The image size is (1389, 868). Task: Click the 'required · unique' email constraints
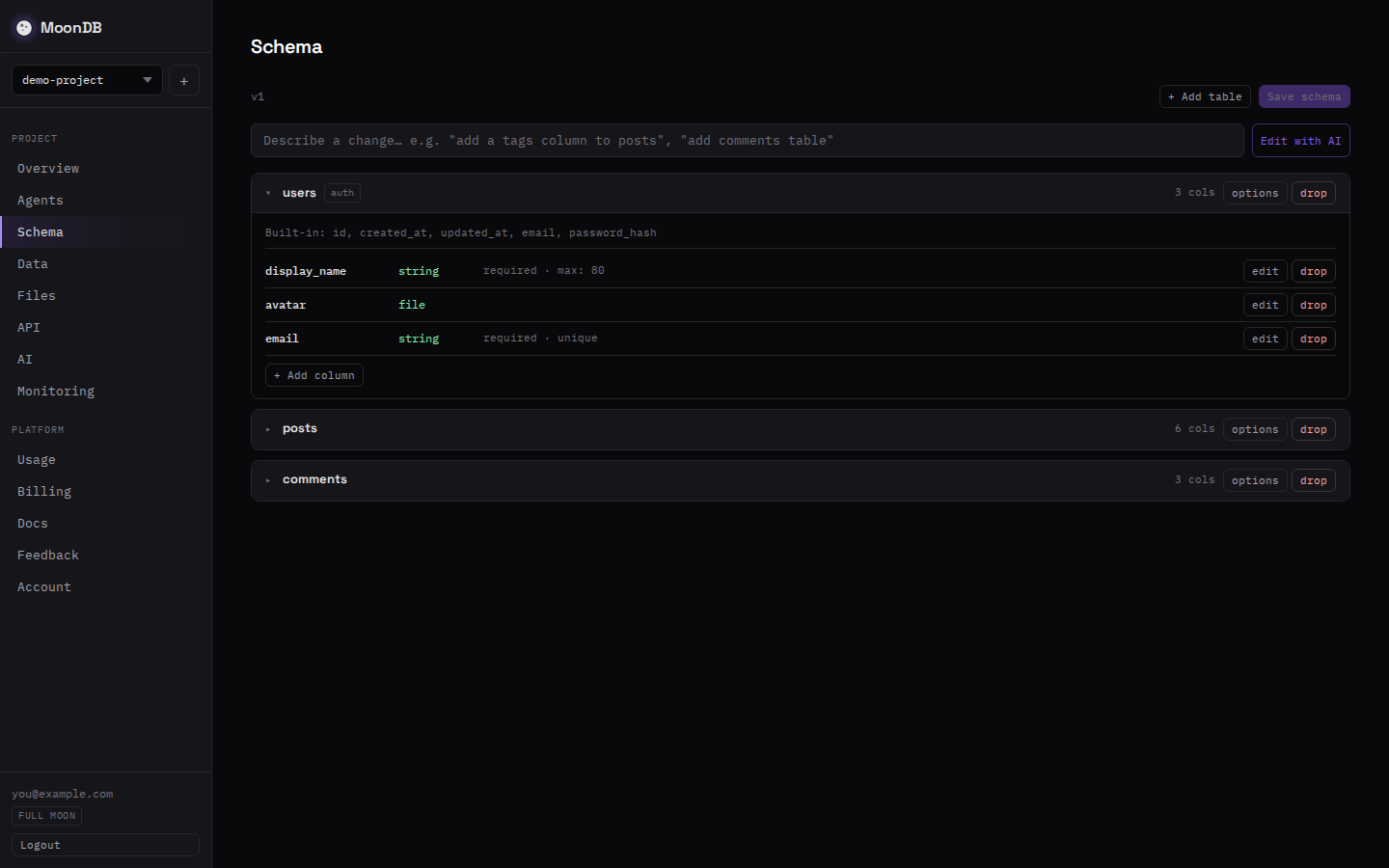tap(540, 339)
